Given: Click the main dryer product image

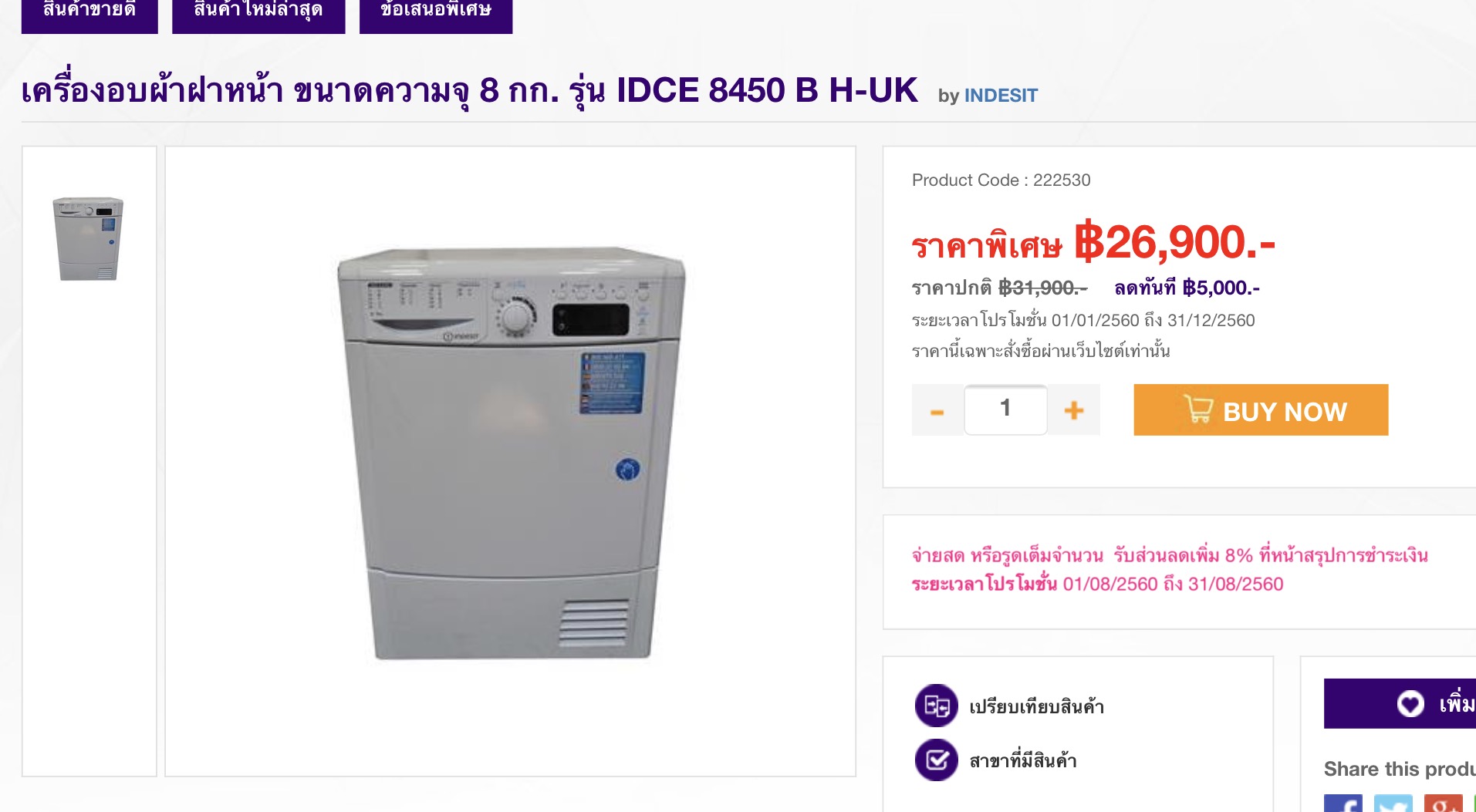Looking at the screenshot, I should click(x=511, y=453).
